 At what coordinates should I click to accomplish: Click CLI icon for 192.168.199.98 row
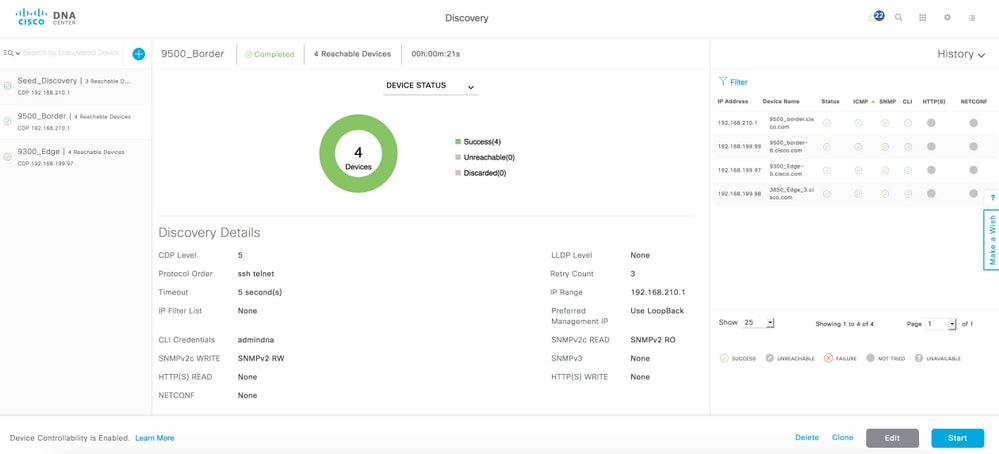coord(907,194)
